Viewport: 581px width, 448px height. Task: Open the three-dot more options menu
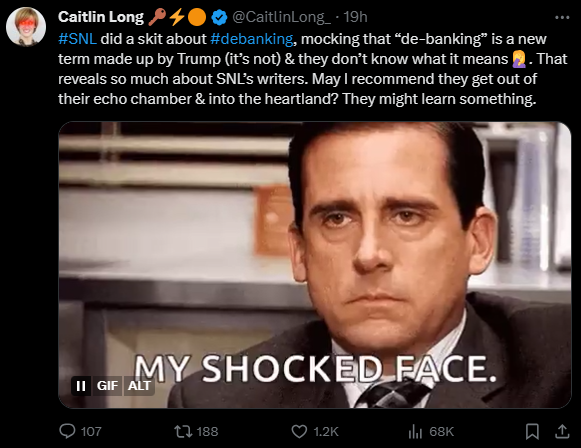(562, 17)
